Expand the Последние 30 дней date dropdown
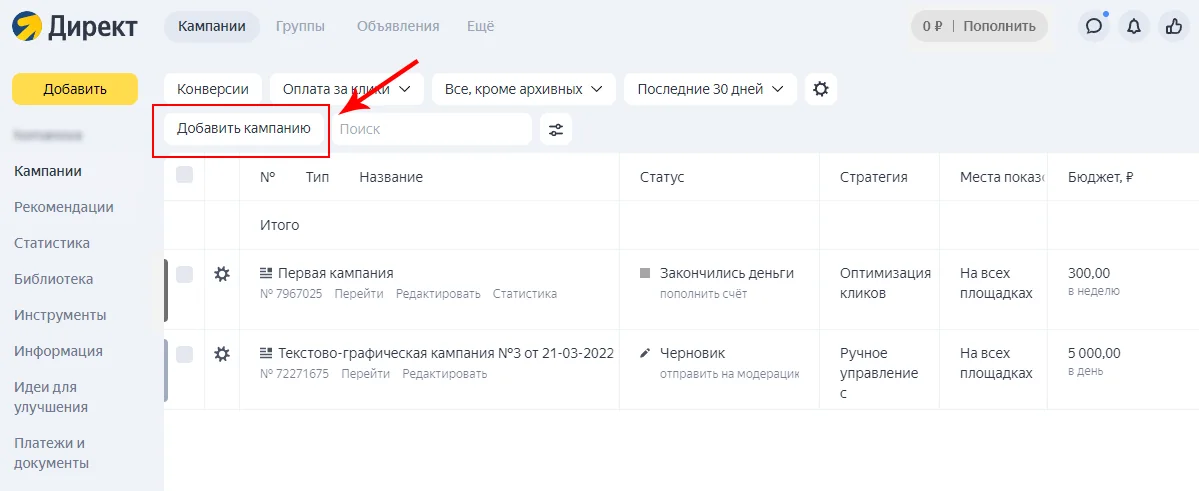The height and width of the screenshot is (491, 1199). click(710, 89)
